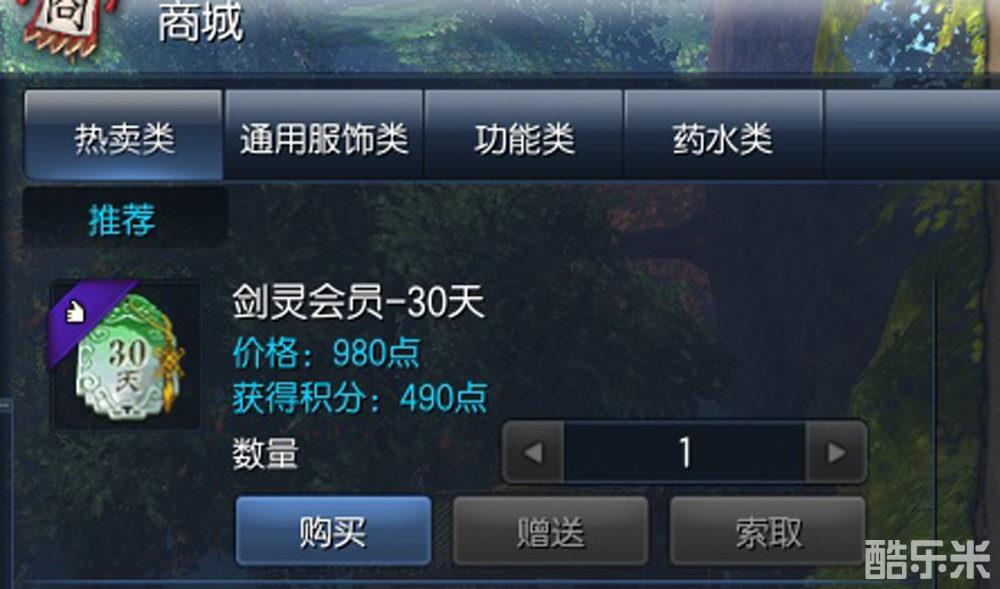Click the 索取 request button
The width and height of the screenshot is (1000, 589).
[x=768, y=531]
